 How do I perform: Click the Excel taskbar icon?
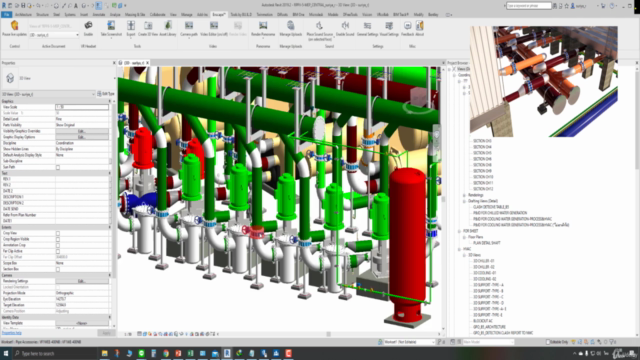pos(190,353)
